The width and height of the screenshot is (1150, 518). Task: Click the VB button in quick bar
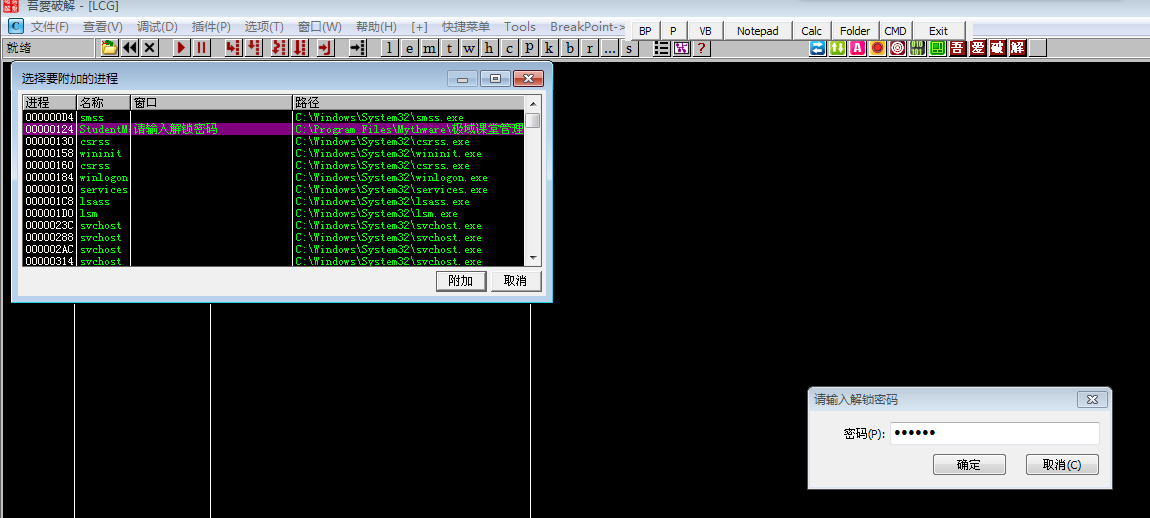pyautogui.click(x=706, y=31)
